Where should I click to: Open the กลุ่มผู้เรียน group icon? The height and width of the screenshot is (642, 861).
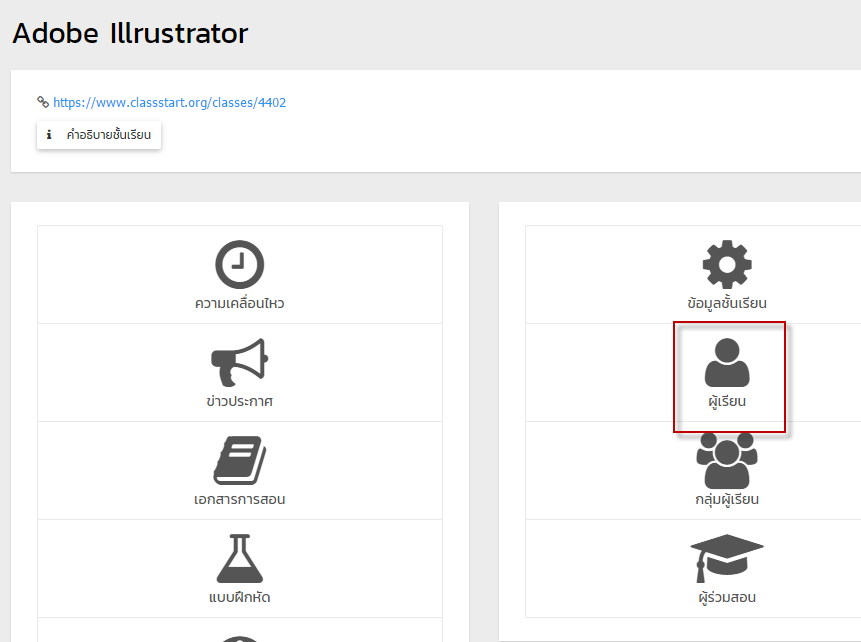point(727,460)
